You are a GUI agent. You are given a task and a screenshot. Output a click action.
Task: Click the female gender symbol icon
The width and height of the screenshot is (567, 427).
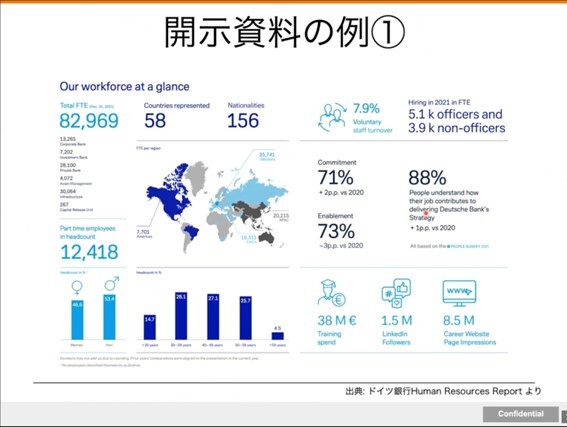pyautogui.click(x=77, y=288)
